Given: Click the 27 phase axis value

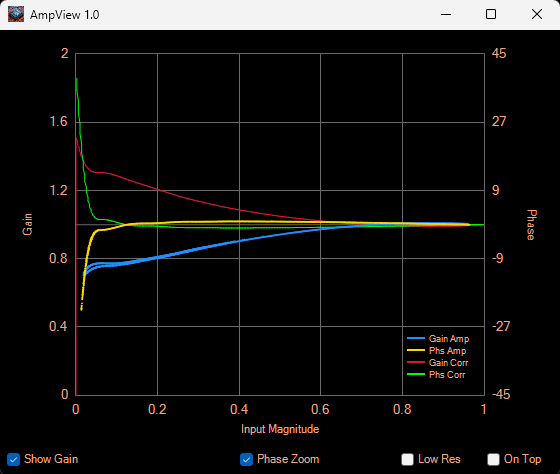Looking at the screenshot, I should (x=499, y=122).
